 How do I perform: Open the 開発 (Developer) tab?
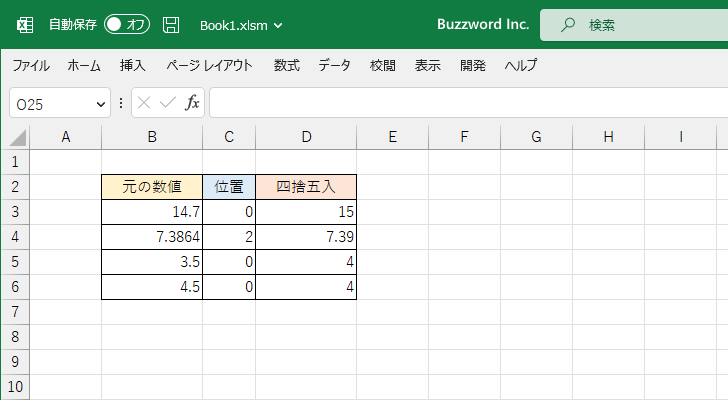473,65
